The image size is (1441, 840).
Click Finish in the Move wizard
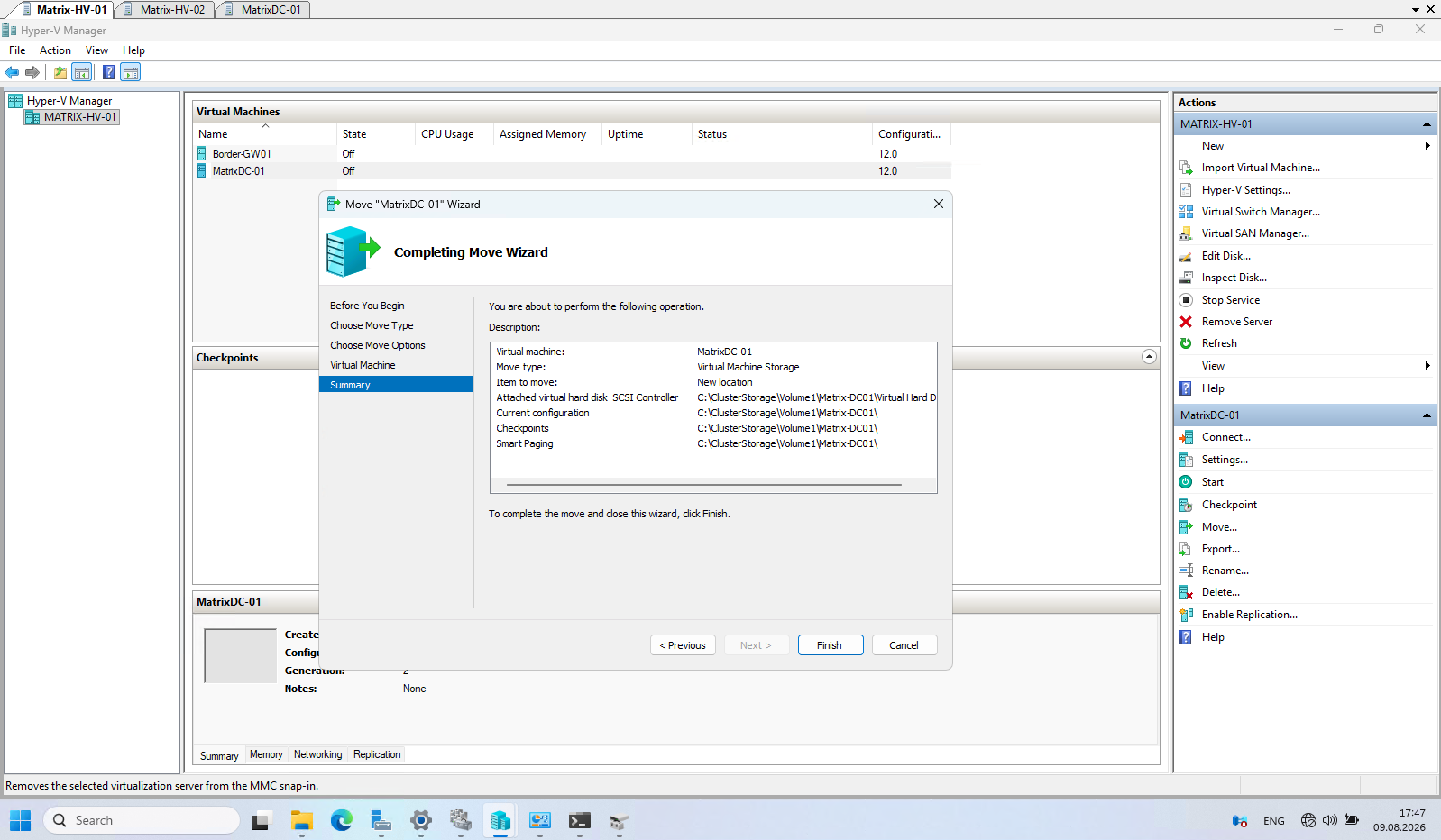(x=830, y=645)
